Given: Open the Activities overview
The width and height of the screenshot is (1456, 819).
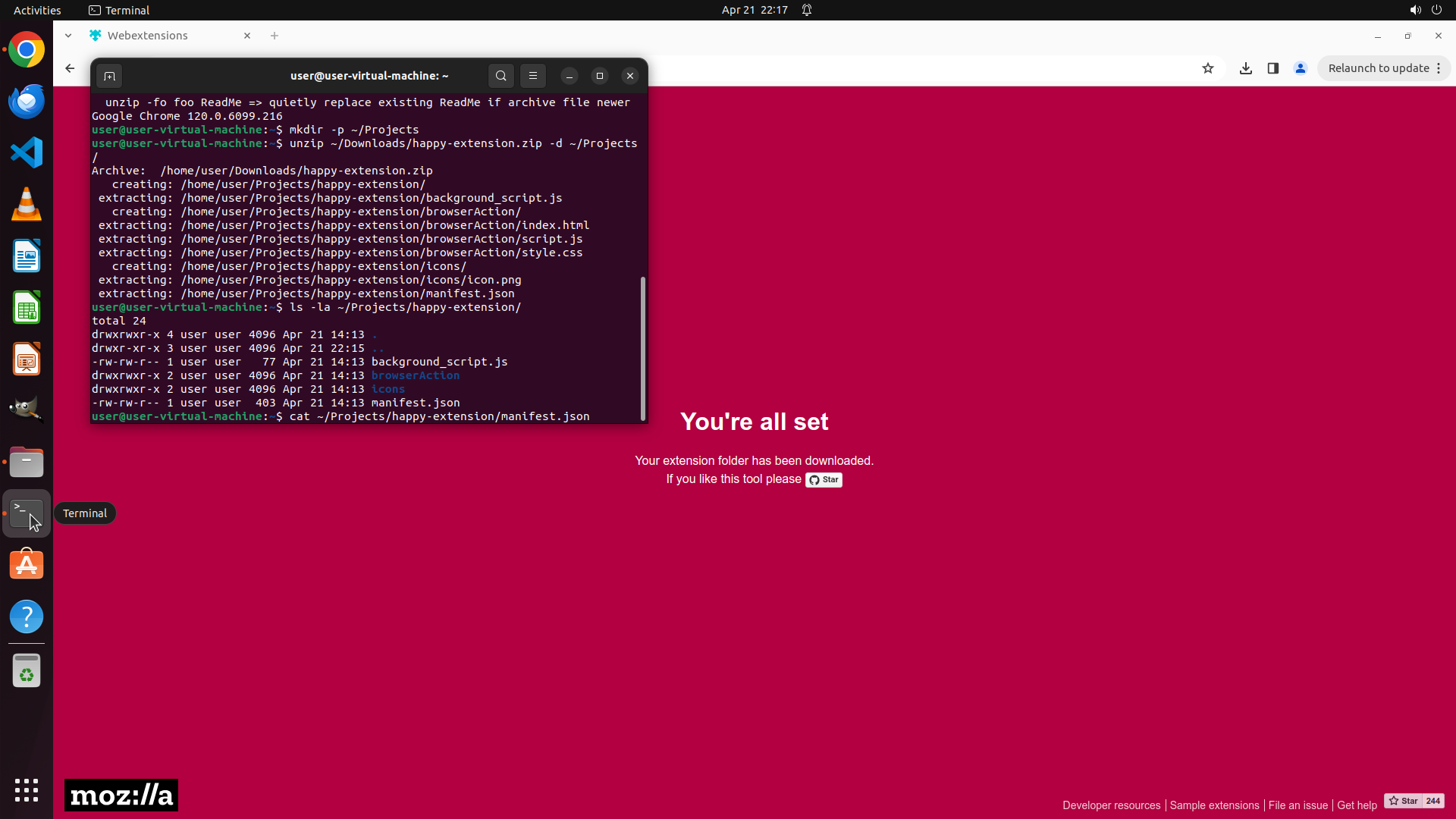Looking at the screenshot, I should pos(37,10).
